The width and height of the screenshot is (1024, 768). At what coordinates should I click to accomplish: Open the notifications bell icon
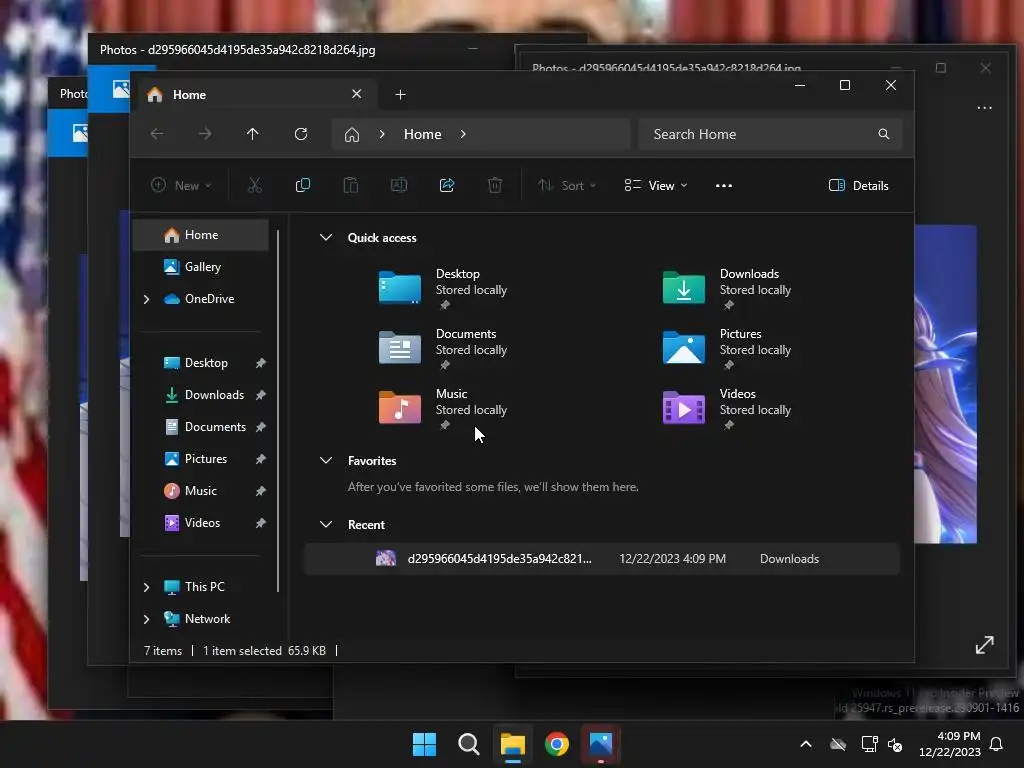pyautogui.click(x=996, y=744)
